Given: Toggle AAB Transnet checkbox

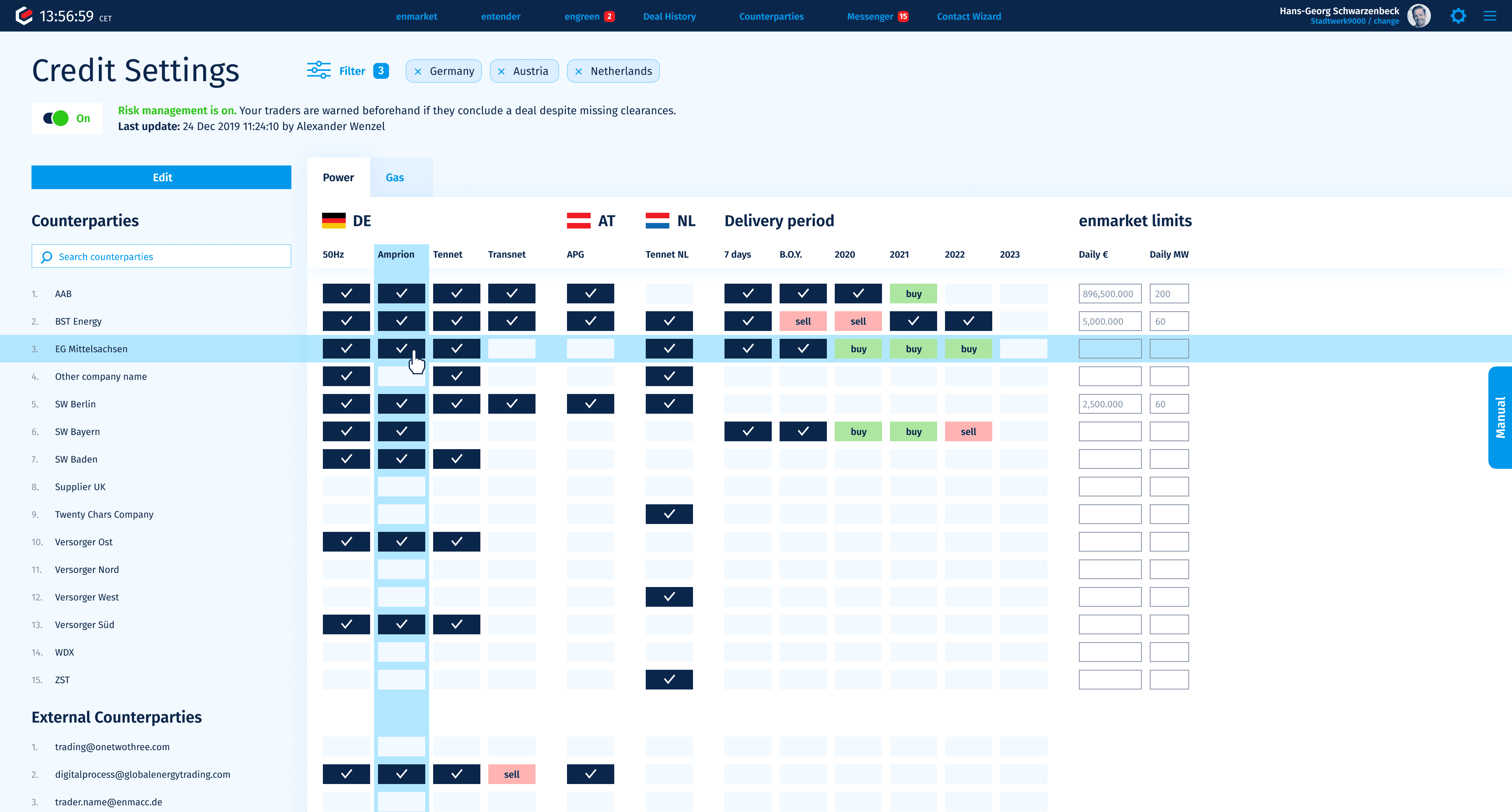Looking at the screenshot, I should point(512,294).
